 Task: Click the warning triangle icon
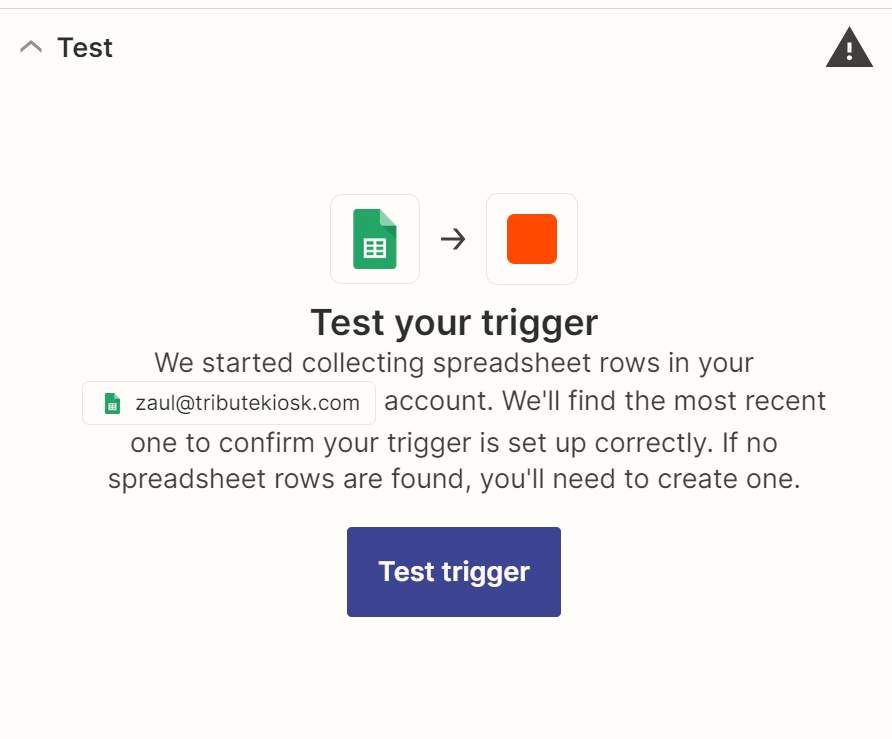849,47
